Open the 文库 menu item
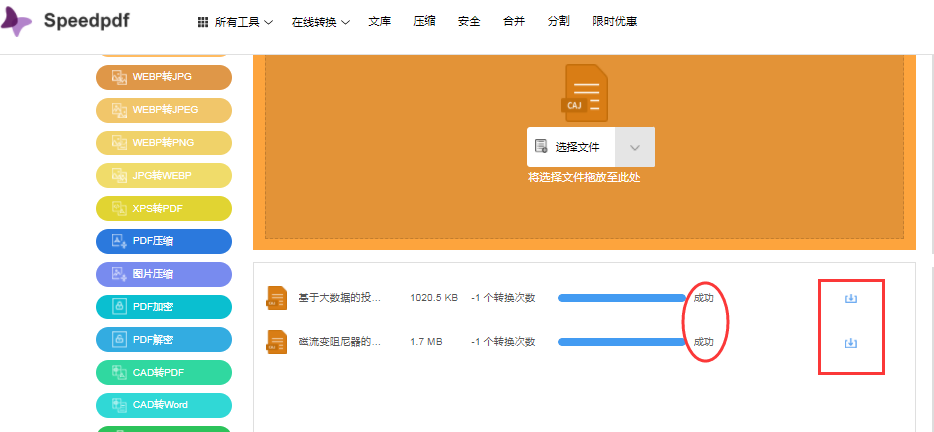Screen dimensions: 934x432 pos(379,21)
